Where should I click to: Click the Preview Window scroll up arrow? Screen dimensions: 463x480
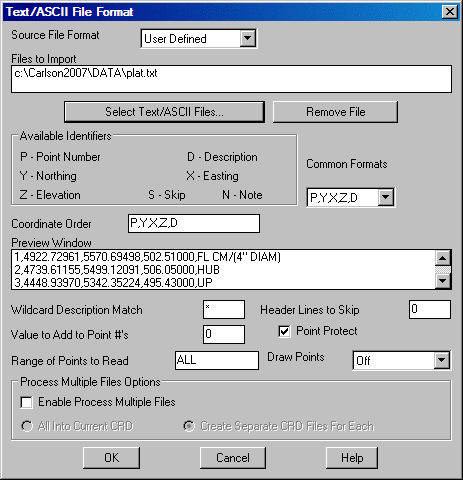click(443, 258)
